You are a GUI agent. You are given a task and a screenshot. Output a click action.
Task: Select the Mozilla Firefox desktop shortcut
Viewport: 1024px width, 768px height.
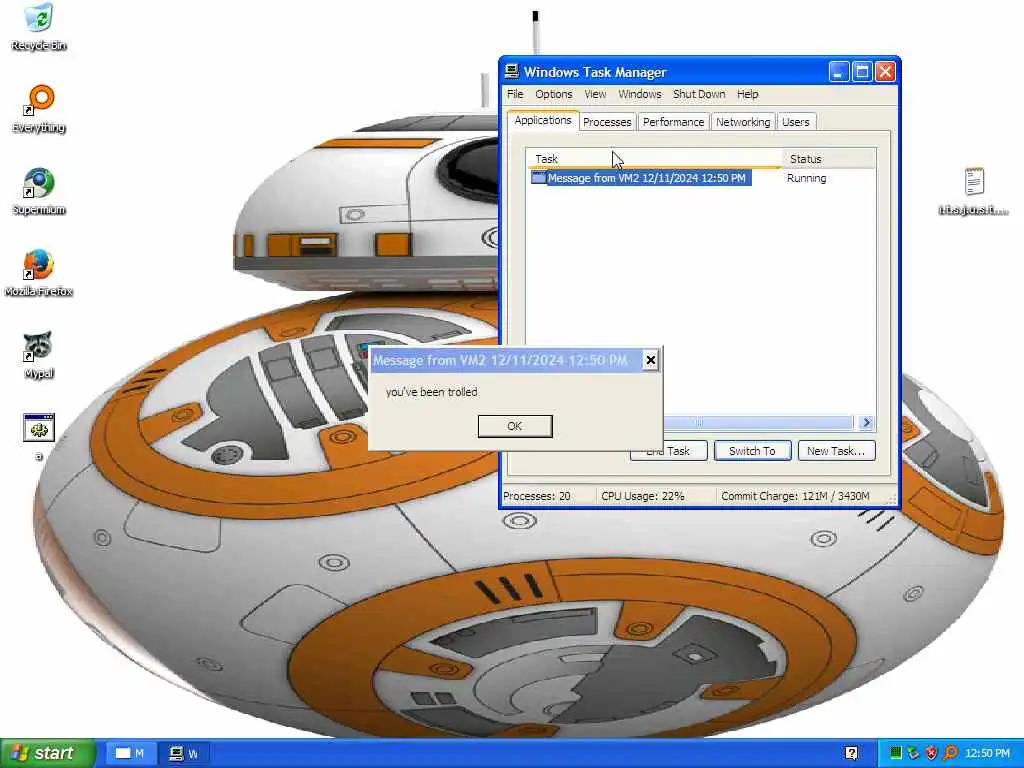(39, 273)
